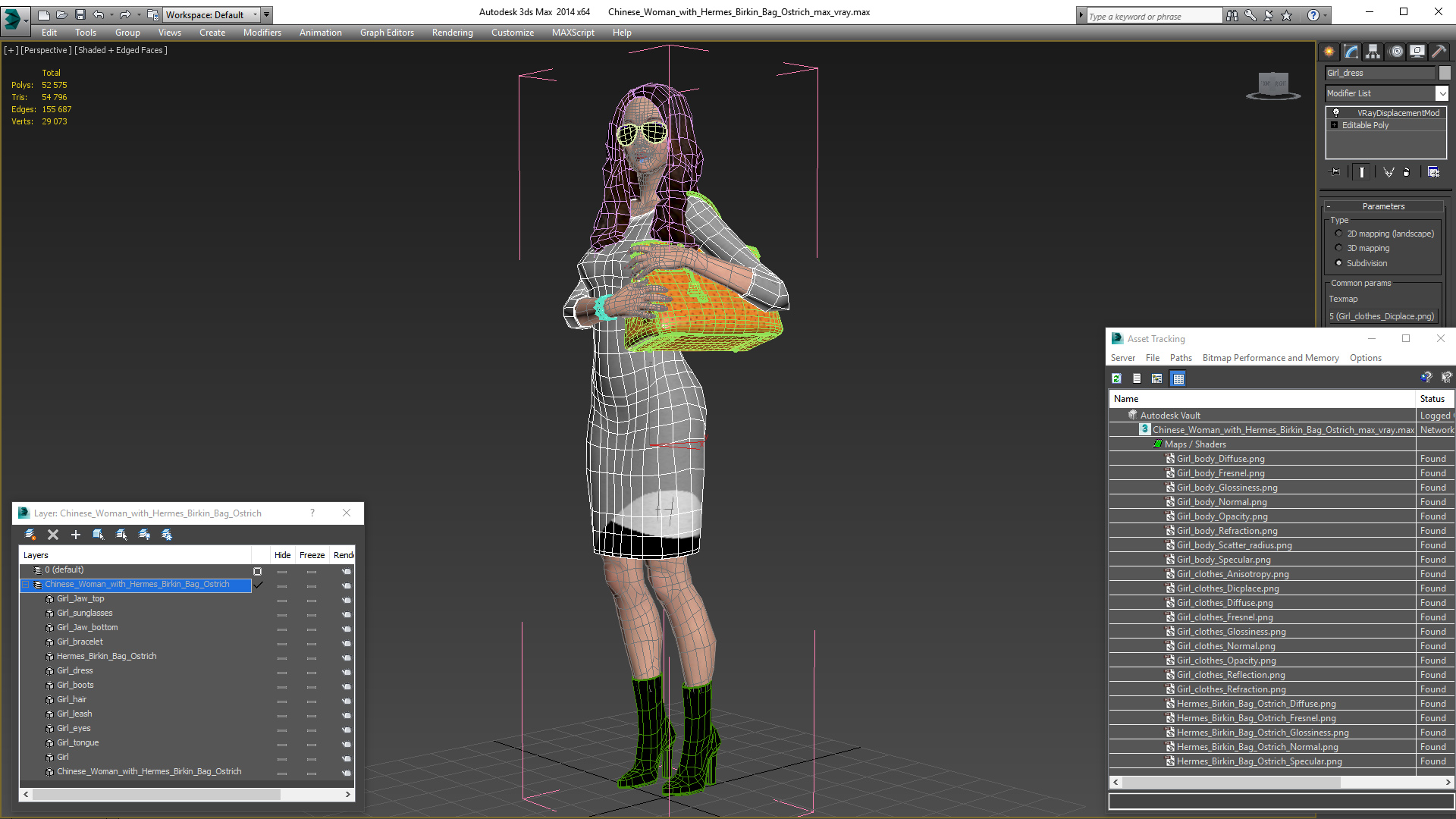Click the Subscription Center key icon
This screenshot has width=1456, height=819.
pos(1250,15)
